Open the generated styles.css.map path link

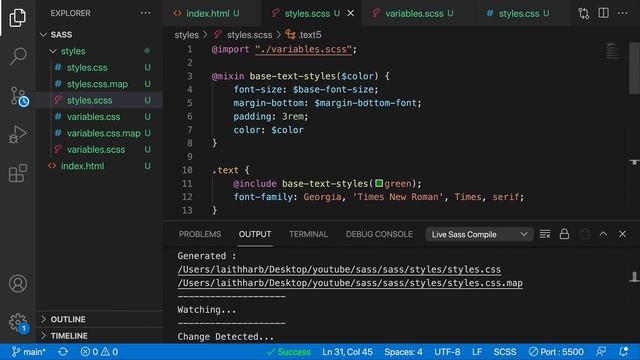[350, 283]
